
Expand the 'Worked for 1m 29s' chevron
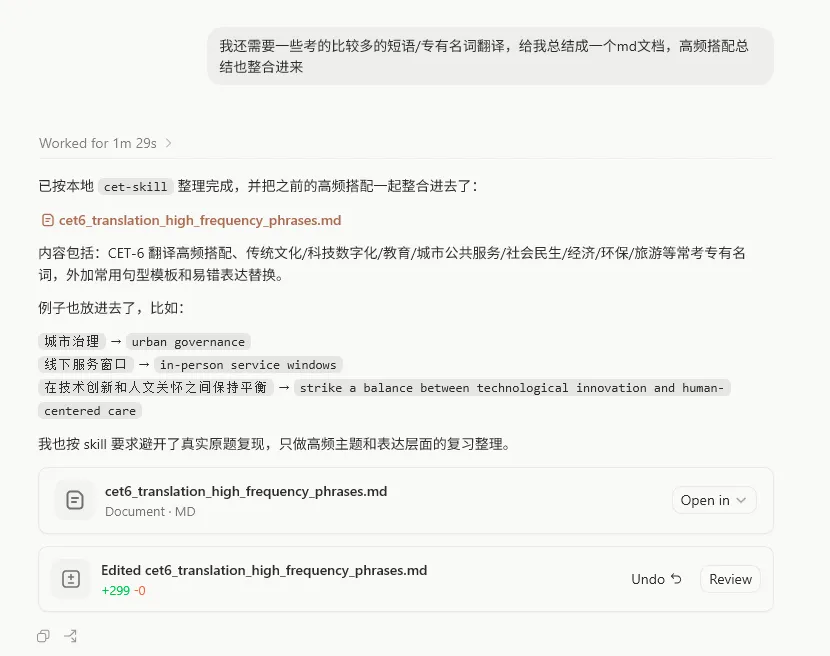(x=168, y=143)
